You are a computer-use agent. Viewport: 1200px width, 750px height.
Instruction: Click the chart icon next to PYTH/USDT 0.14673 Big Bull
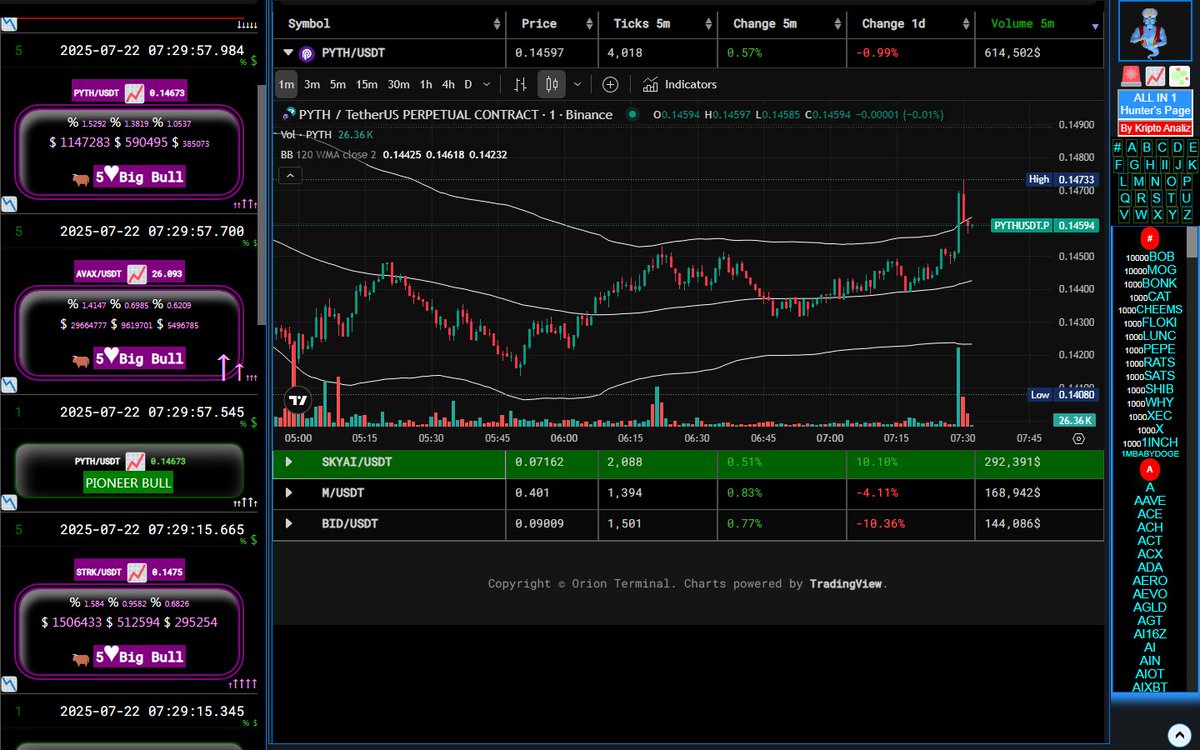tap(134, 93)
